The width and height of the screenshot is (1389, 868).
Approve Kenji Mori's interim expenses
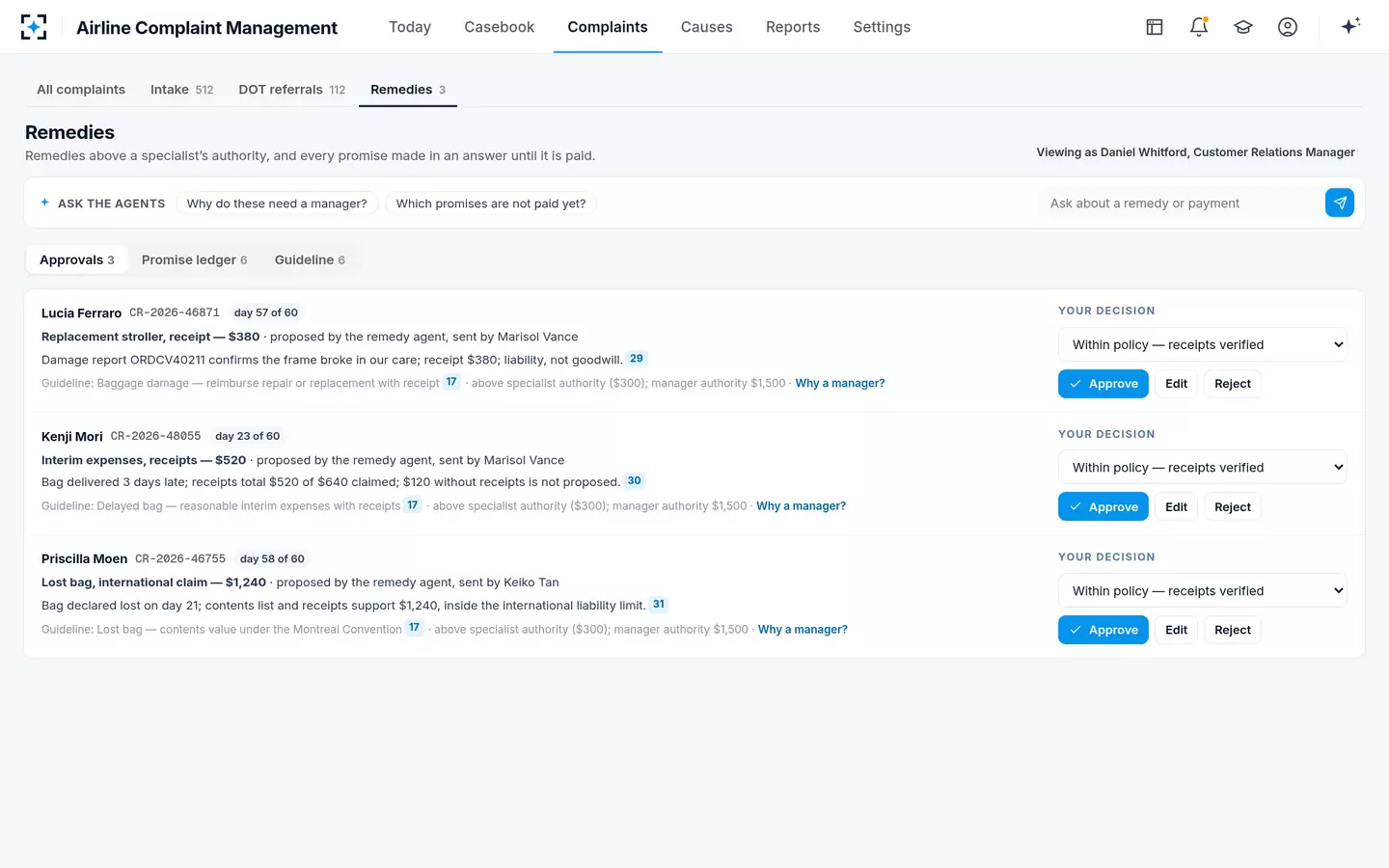tap(1103, 507)
